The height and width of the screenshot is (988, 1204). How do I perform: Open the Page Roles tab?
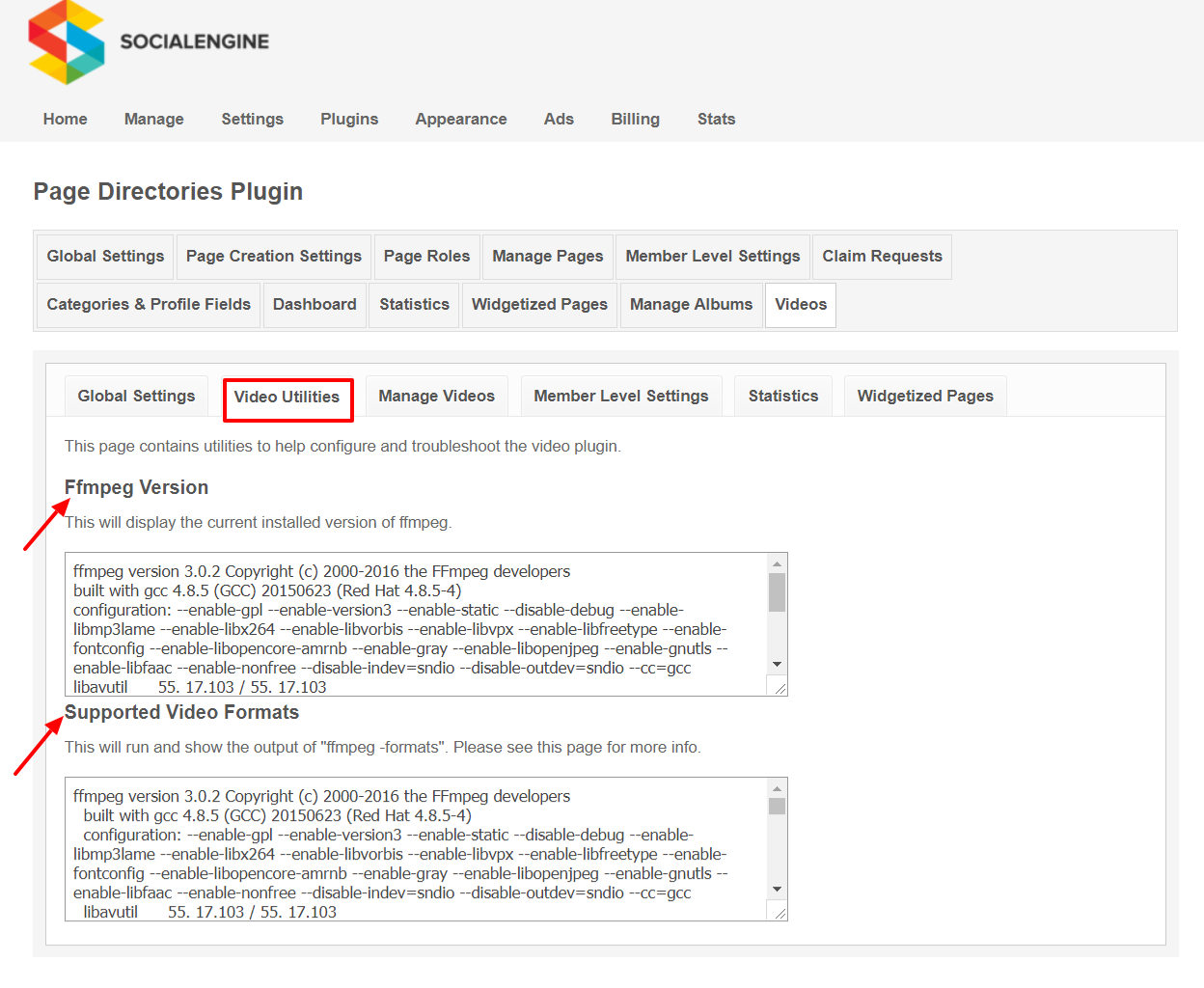[426, 257]
